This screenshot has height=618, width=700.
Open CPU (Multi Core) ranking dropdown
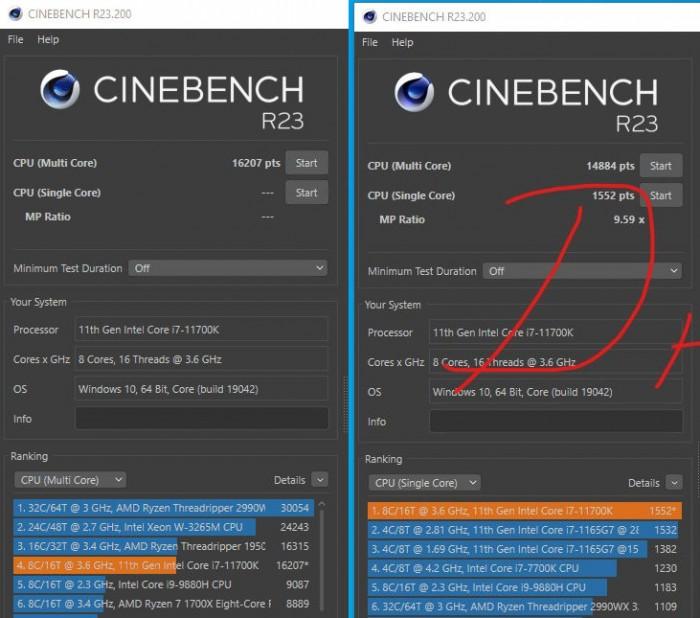click(x=71, y=480)
